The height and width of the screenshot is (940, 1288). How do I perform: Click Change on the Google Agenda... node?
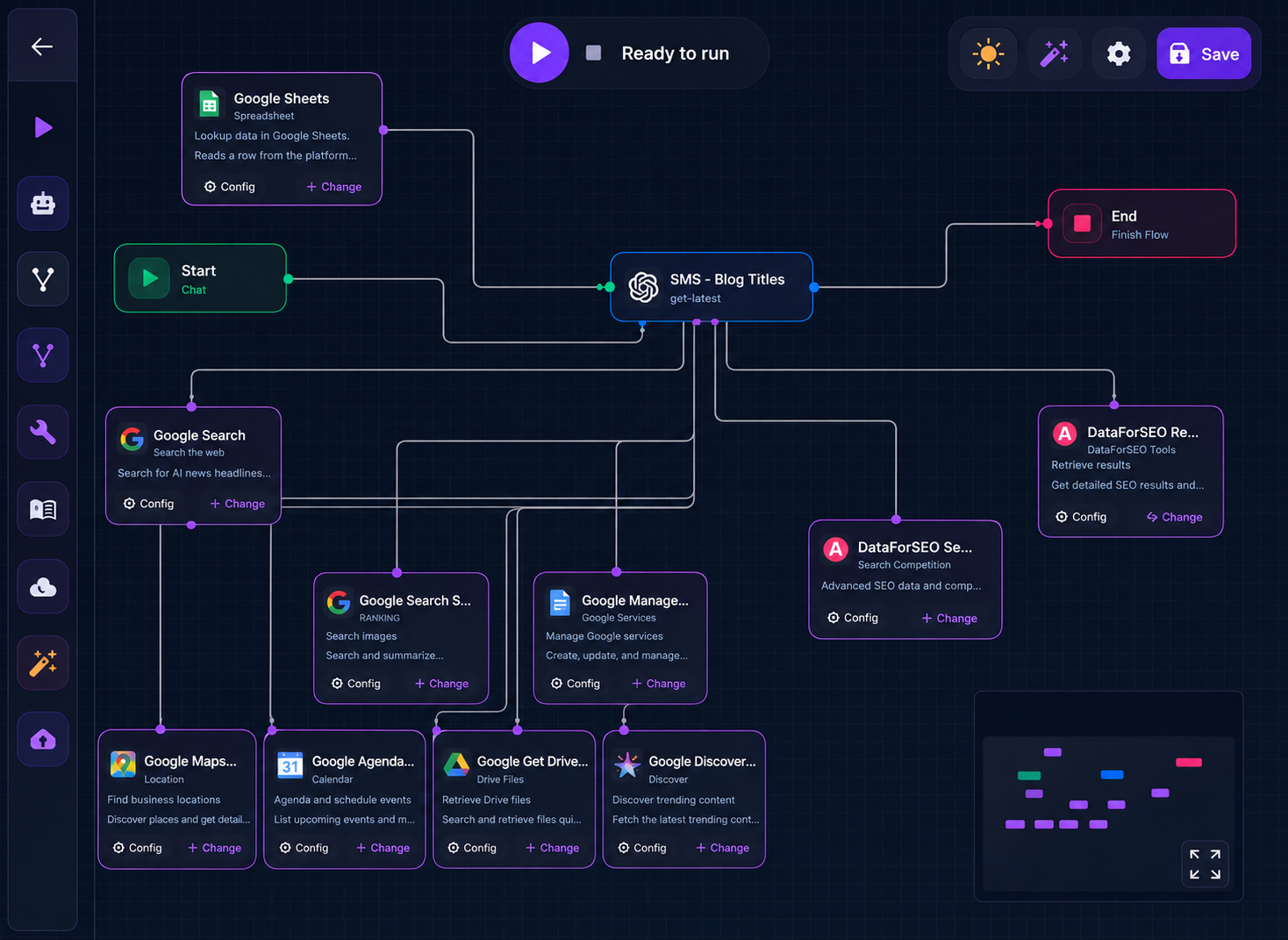383,848
